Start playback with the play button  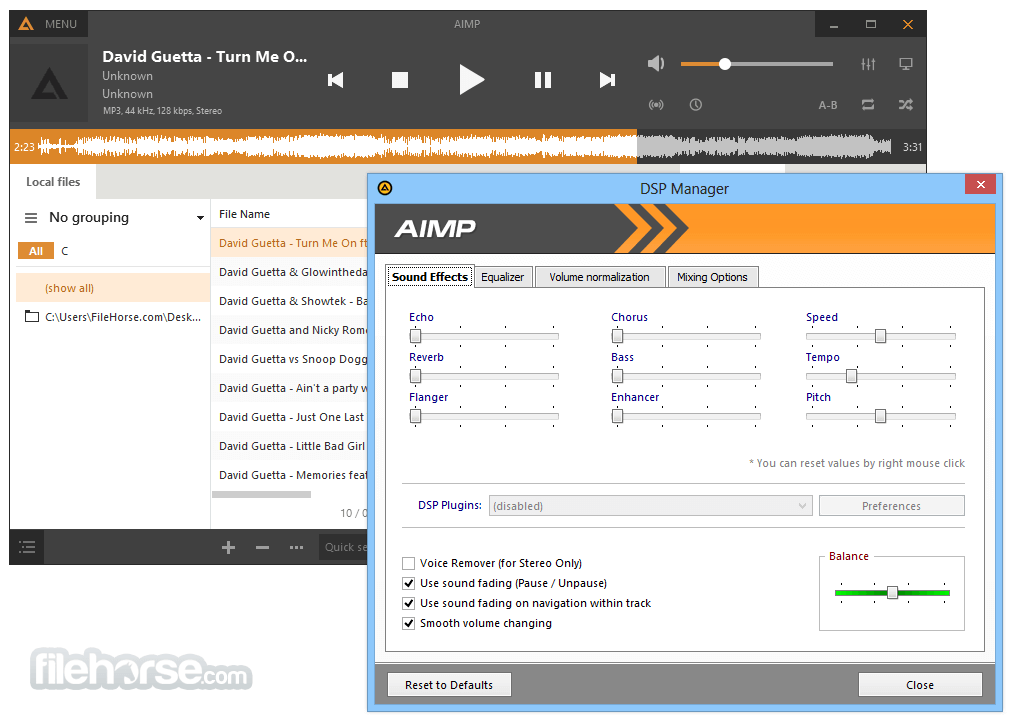[471, 80]
